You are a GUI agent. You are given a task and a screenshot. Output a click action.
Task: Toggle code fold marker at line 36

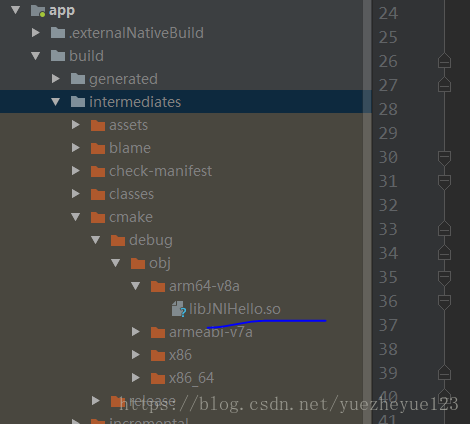(444, 302)
